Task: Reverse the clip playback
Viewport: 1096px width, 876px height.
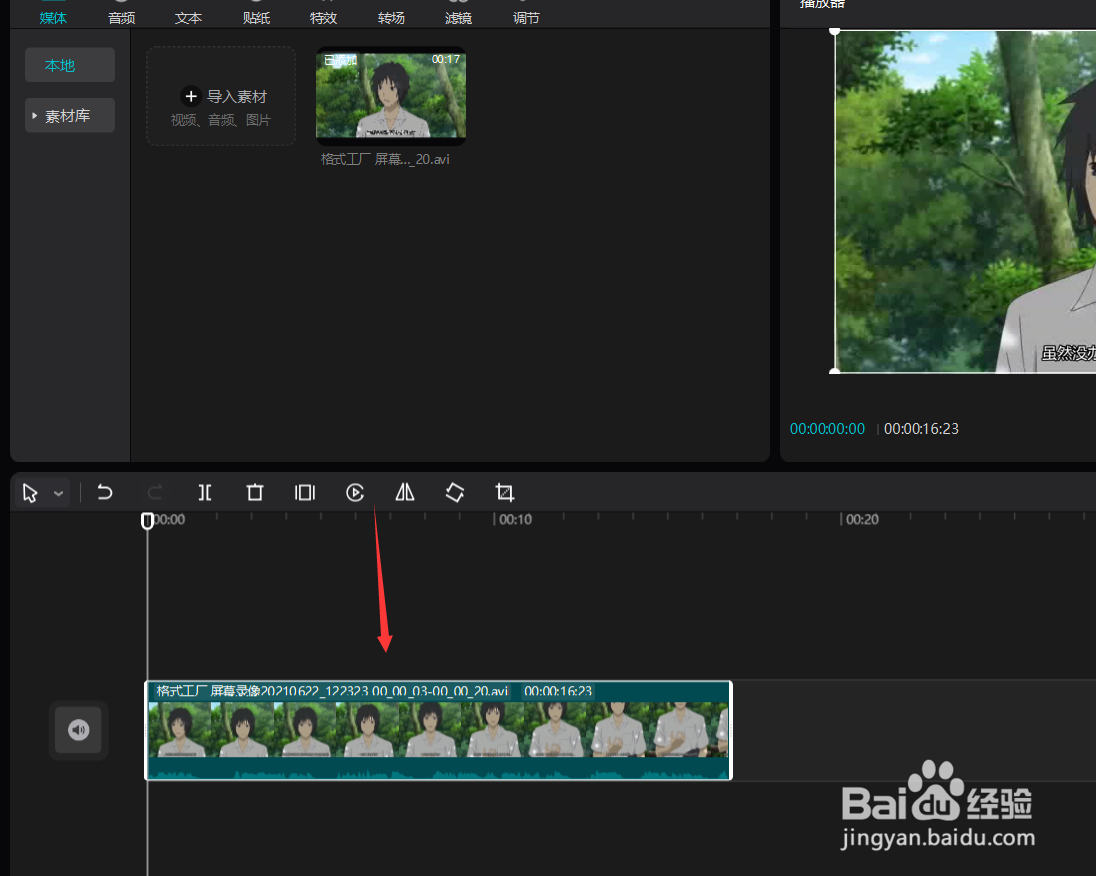Action: (355, 492)
